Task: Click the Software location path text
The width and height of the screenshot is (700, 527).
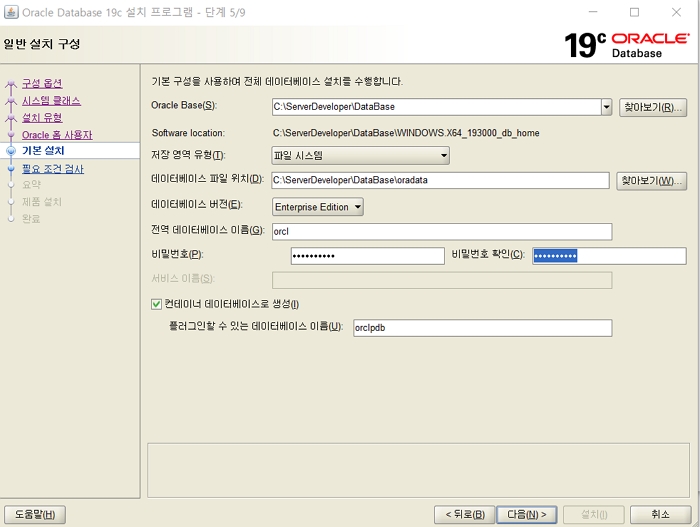Action: tap(406, 133)
